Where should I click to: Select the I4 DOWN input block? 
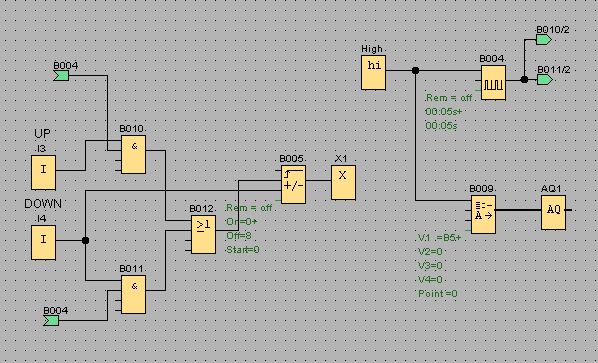[x=43, y=243]
